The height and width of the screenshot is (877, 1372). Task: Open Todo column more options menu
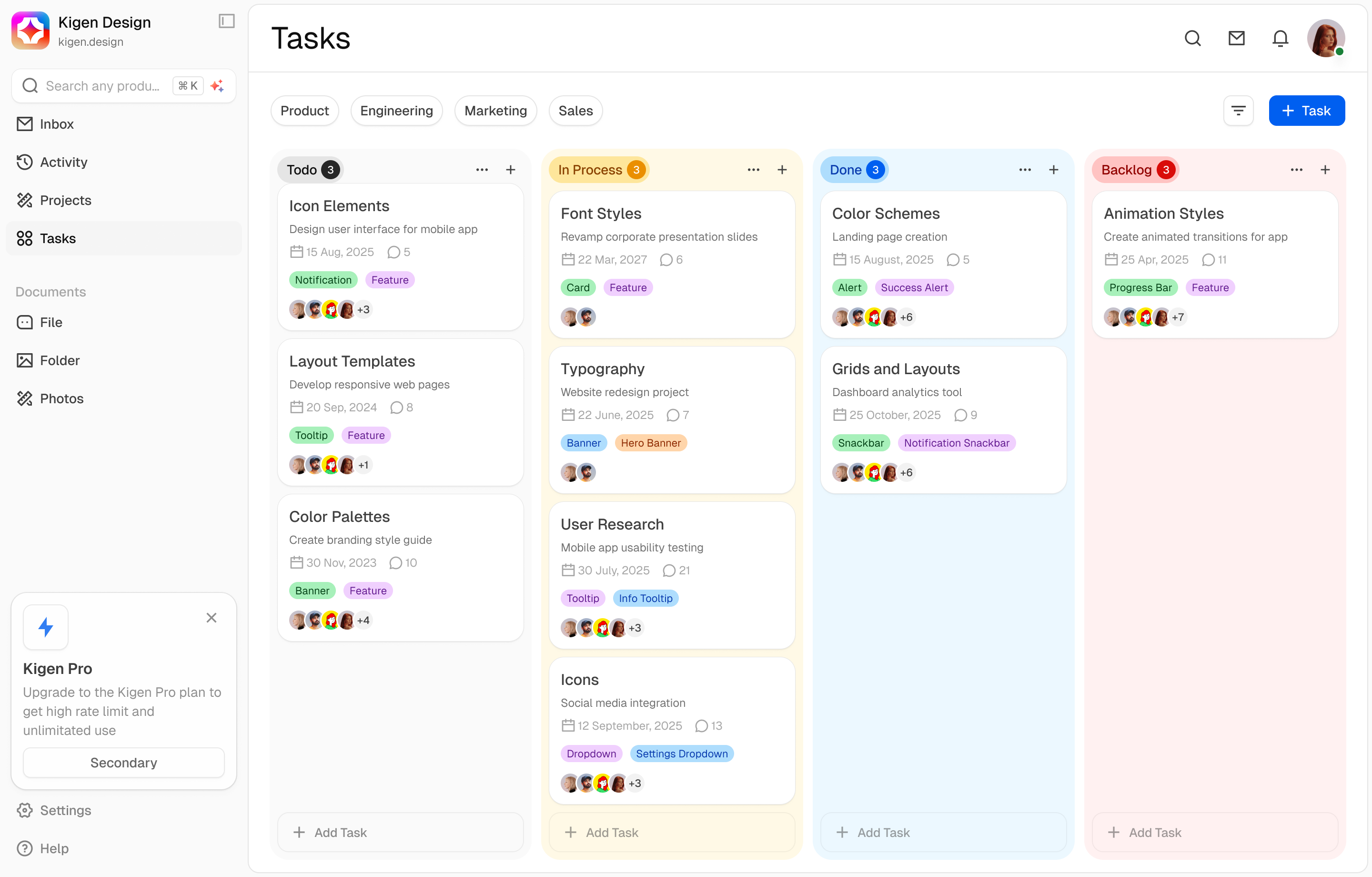[482, 170]
